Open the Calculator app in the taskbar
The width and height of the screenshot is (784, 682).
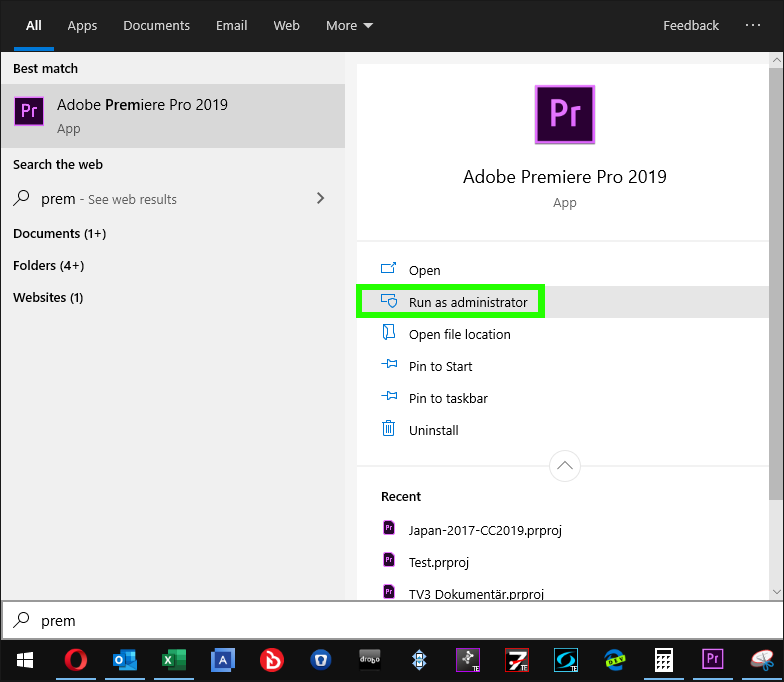point(663,660)
